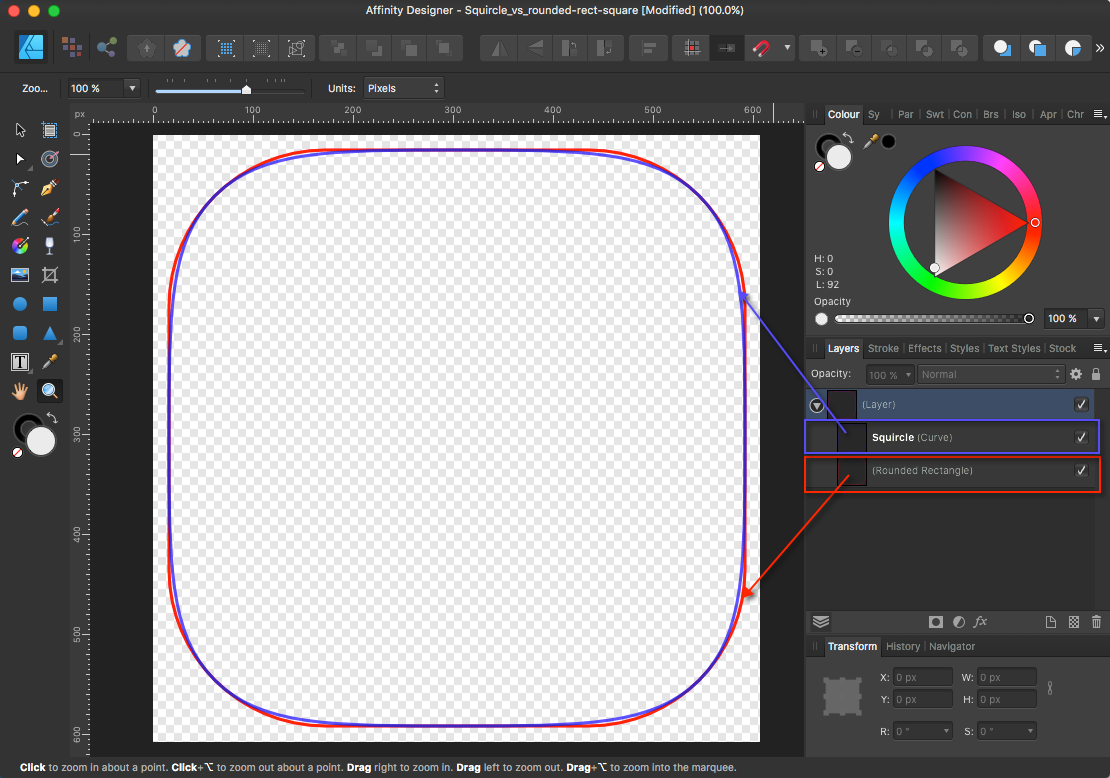Select the Node tool

pyautogui.click(x=18, y=158)
